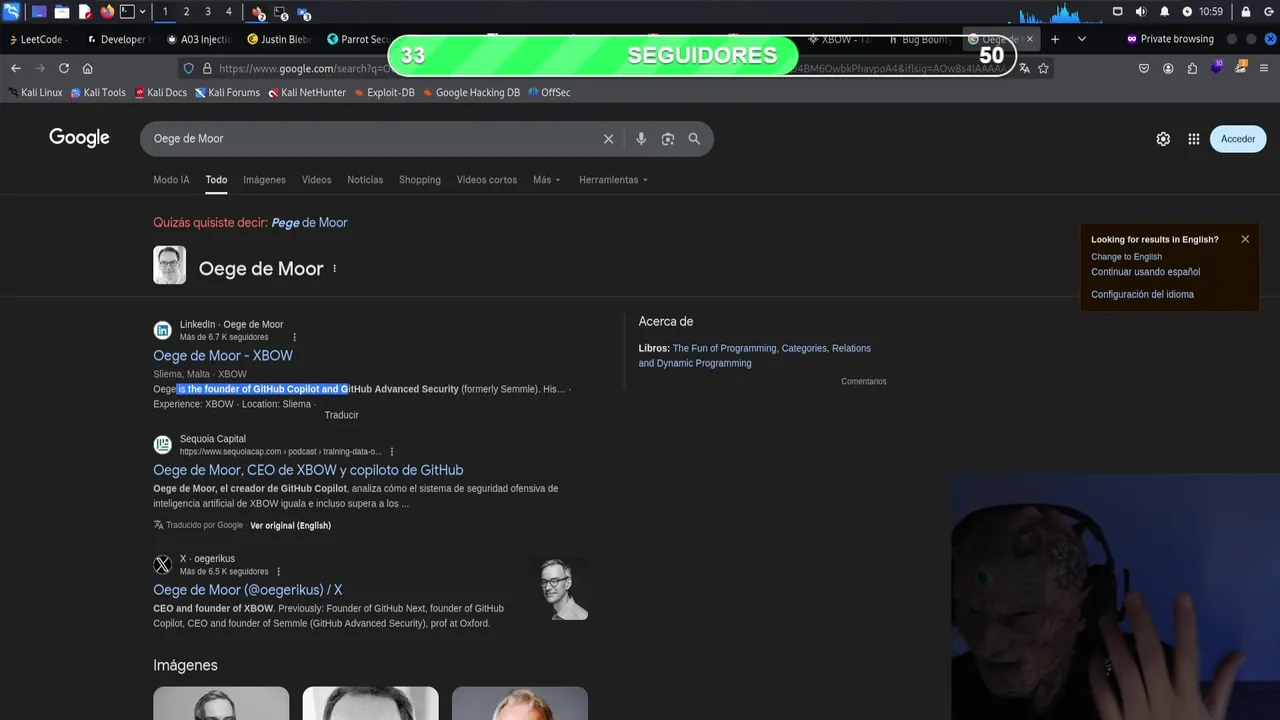Click the Acceder sign-in button
This screenshot has width=1280, height=720.
pos(1238,139)
